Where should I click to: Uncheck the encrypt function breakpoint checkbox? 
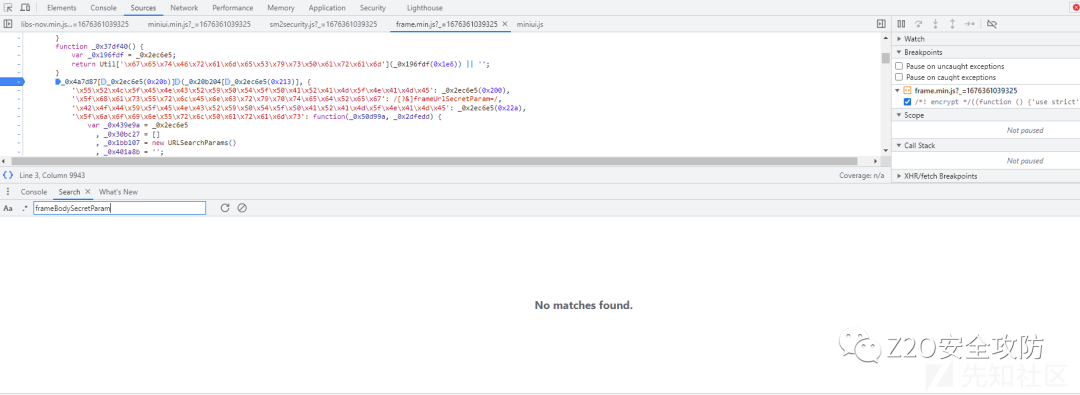coord(908,102)
